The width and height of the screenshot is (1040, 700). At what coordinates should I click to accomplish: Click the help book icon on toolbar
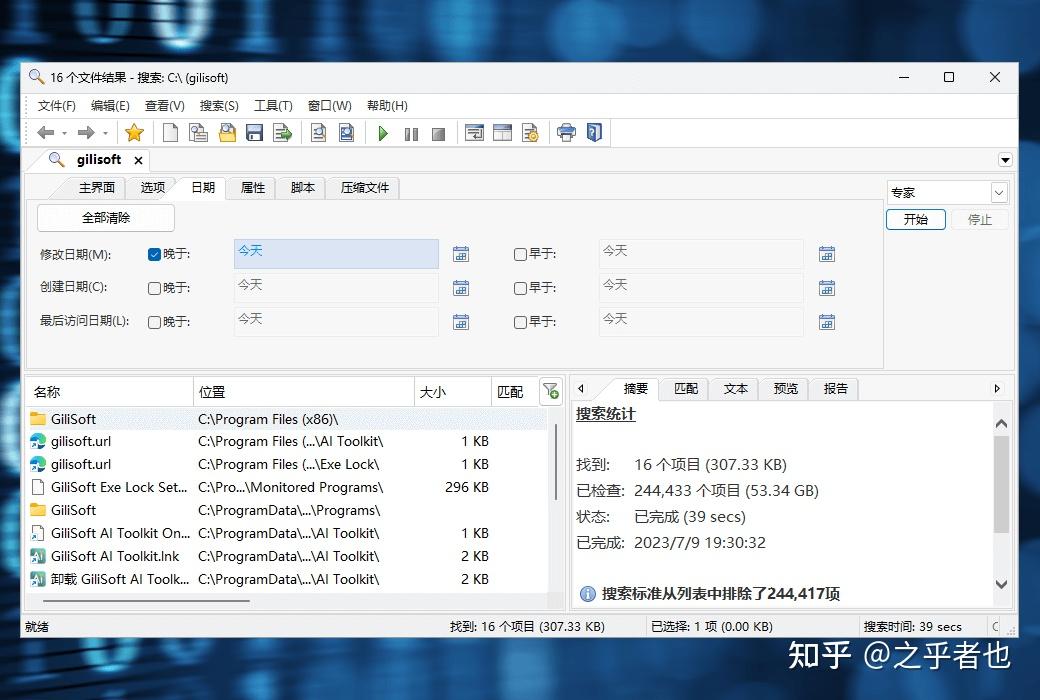coord(595,131)
